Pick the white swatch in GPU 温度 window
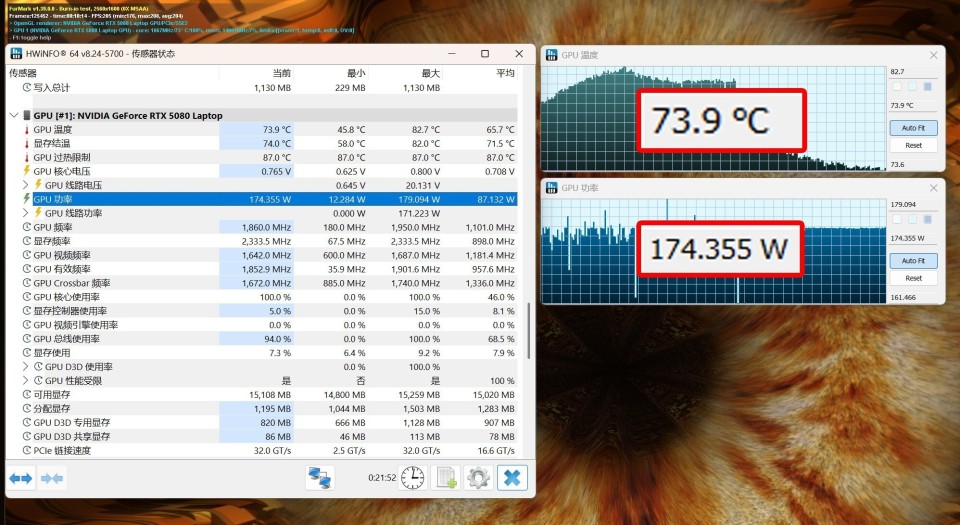 pyautogui.click(x=897, y=86)
